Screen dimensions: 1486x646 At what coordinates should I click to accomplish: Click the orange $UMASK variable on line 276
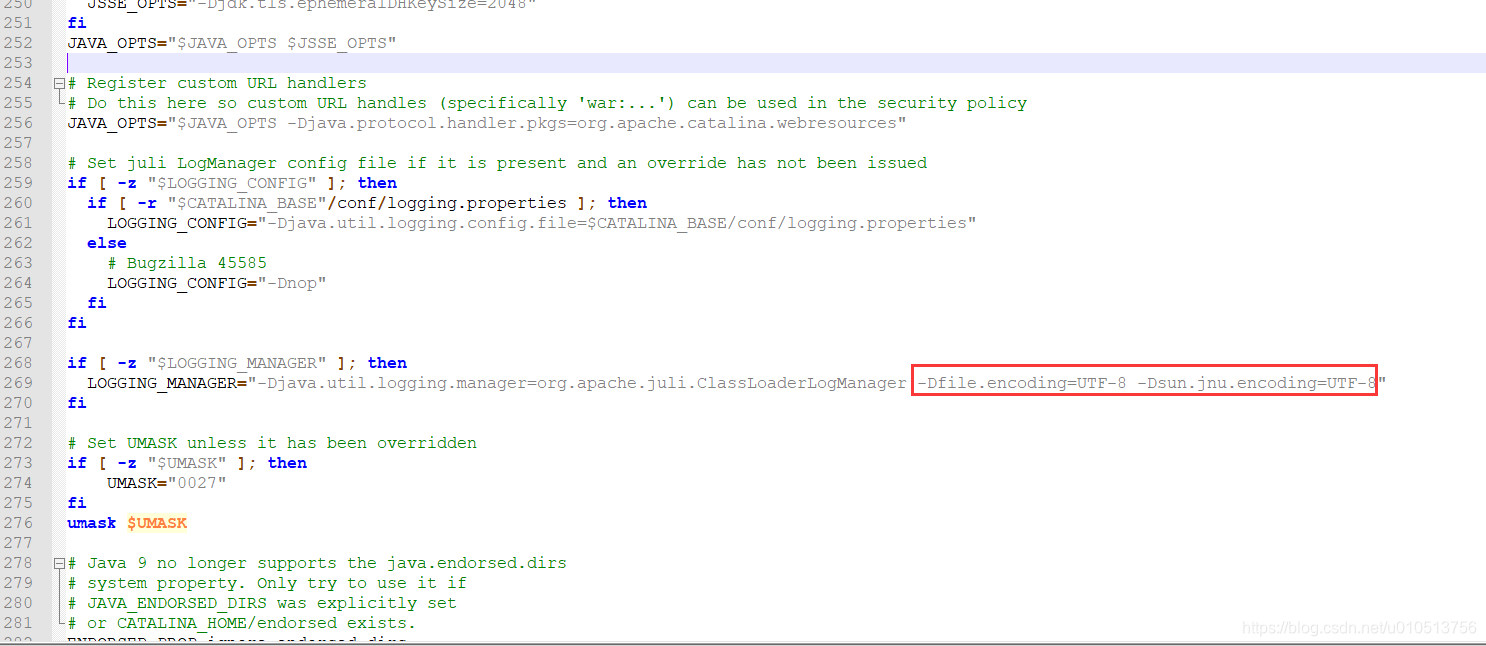coord(157,523)
